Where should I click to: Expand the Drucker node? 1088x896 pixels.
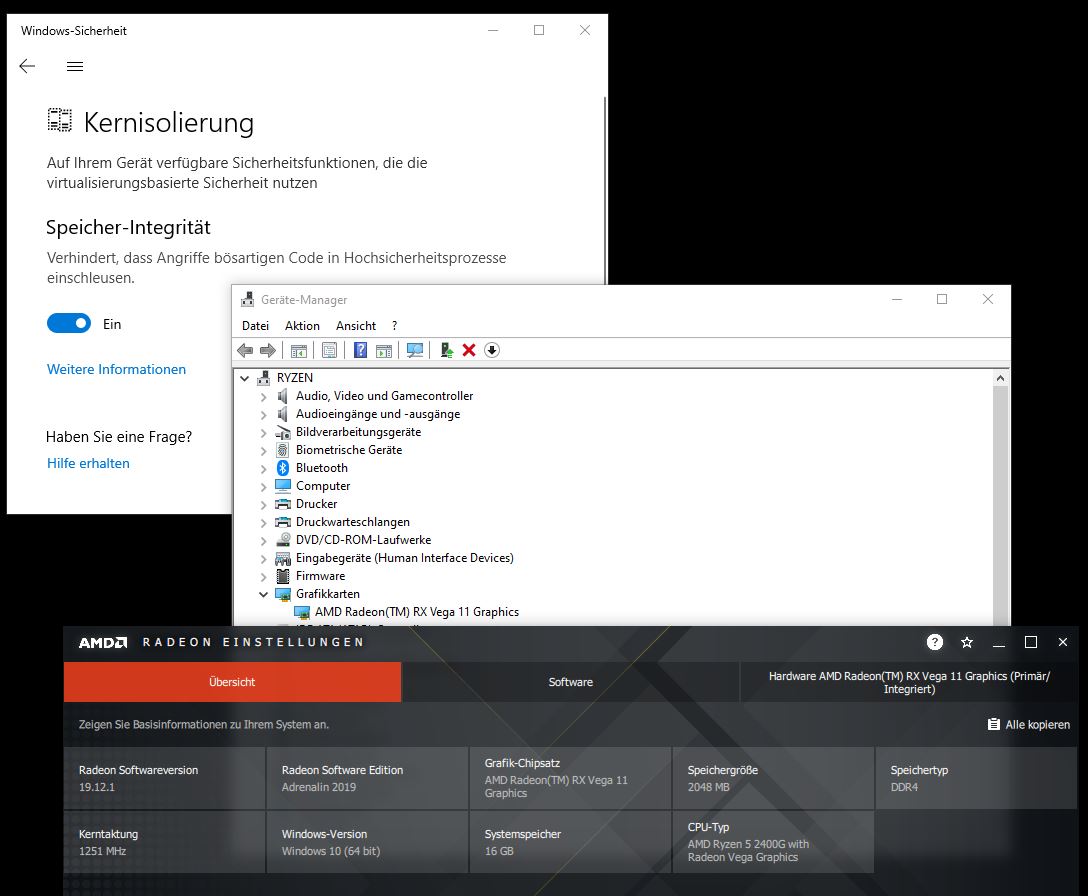[264, 505]
